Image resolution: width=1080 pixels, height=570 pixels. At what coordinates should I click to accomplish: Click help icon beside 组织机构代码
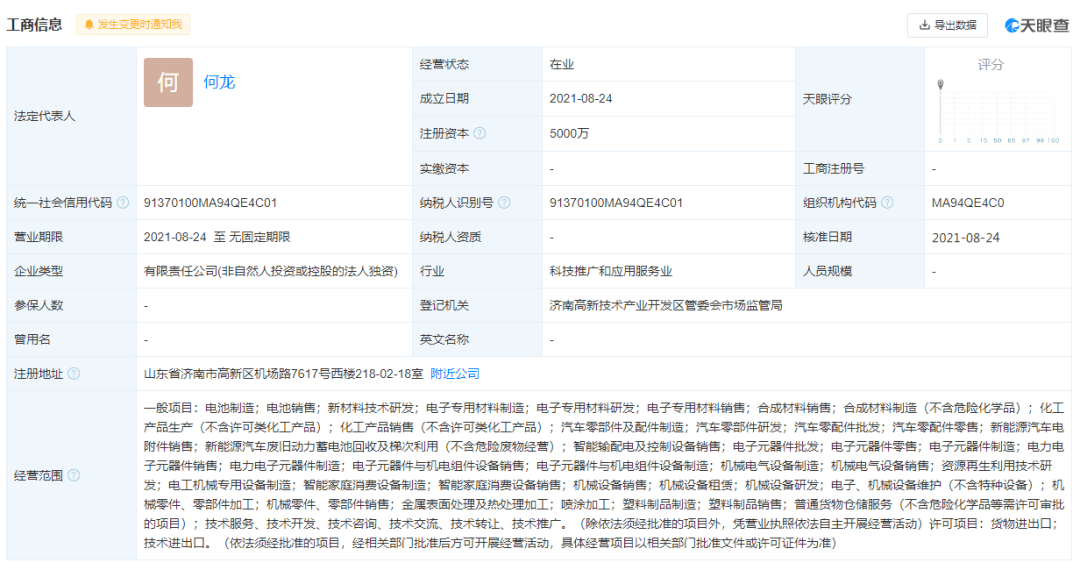(x=887, y=202)
